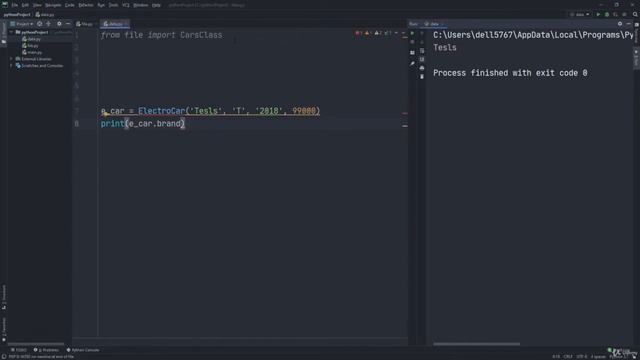Hide the Run panel with minus icon
This screenshot has width=640, height=360.
629,24
